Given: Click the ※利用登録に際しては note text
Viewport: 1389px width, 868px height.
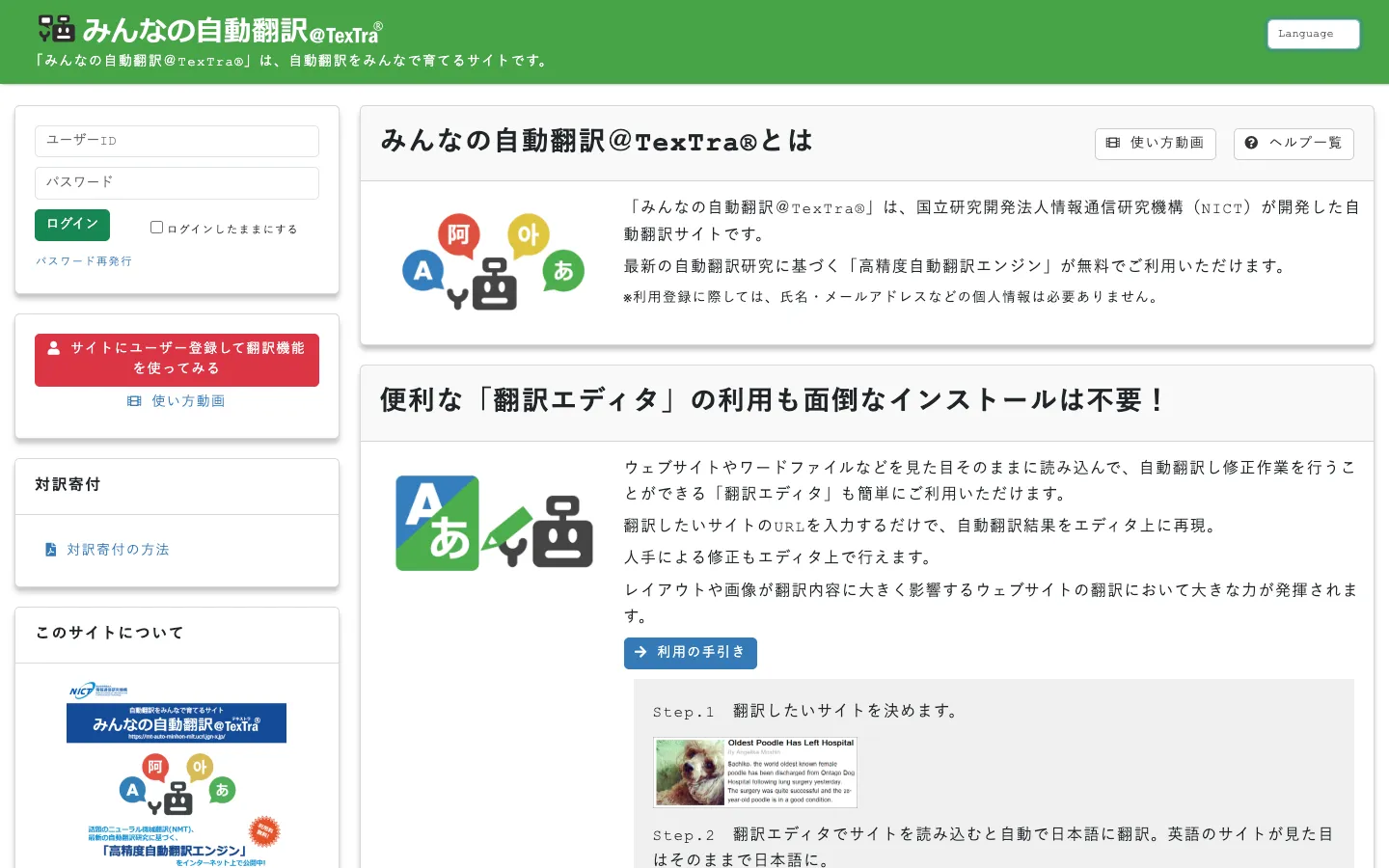Looking at the screenshot, I should coord(892,297).
